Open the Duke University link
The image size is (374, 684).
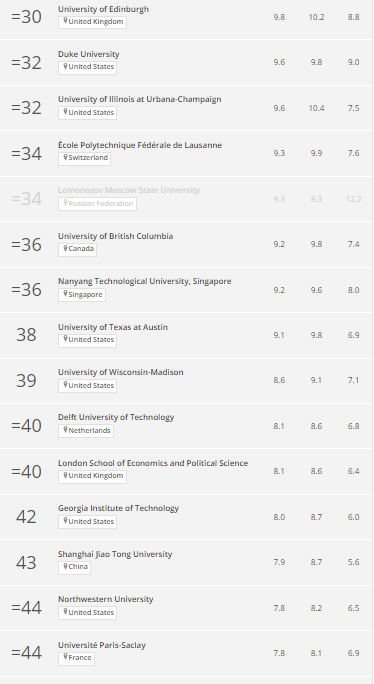89,54
